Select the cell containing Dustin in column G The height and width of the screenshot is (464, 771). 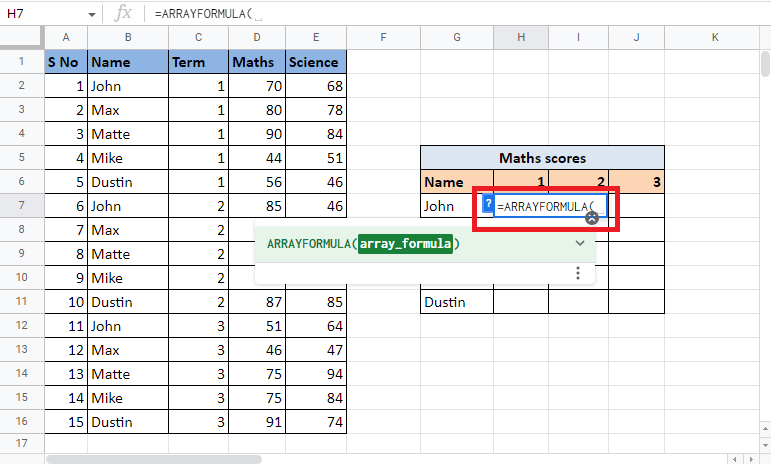tap(456, 302)
